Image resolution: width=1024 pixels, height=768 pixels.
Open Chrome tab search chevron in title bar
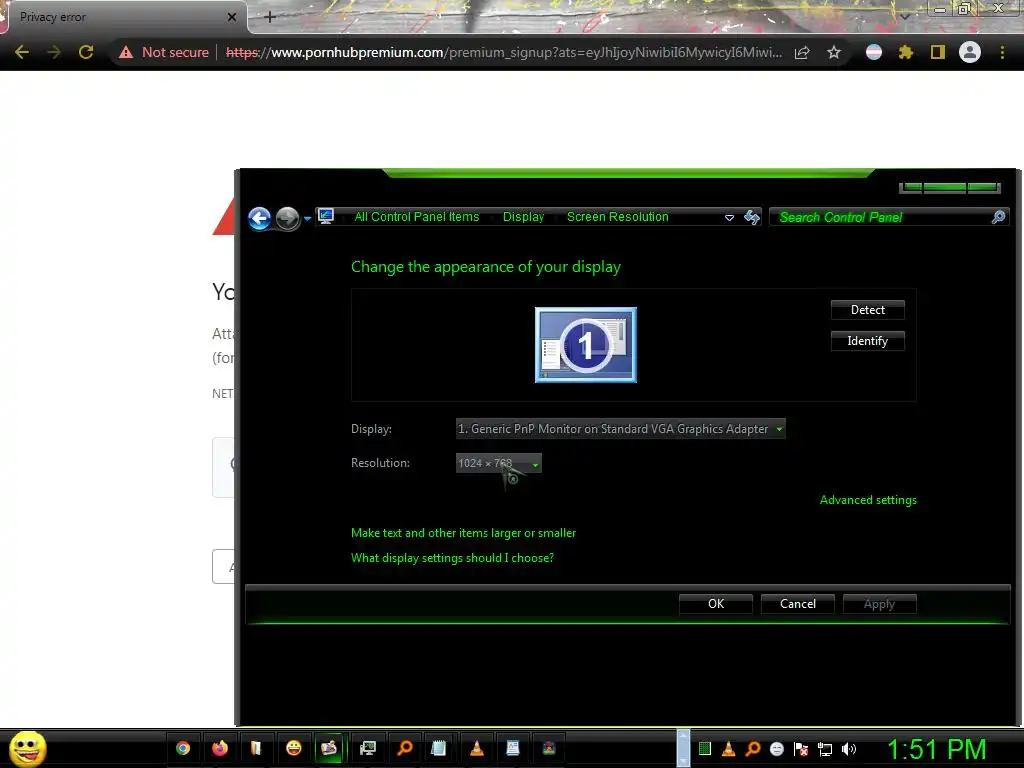point(904,16)
